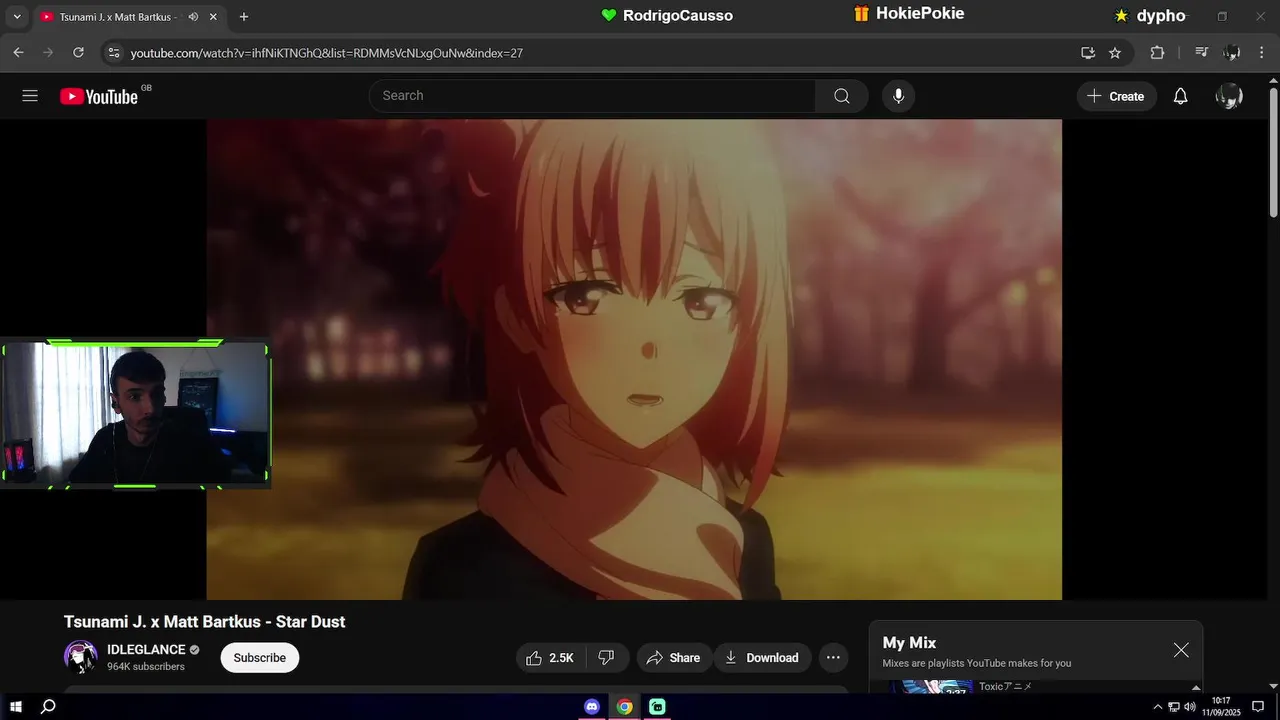Open the Windows action center

(1258, 707)
